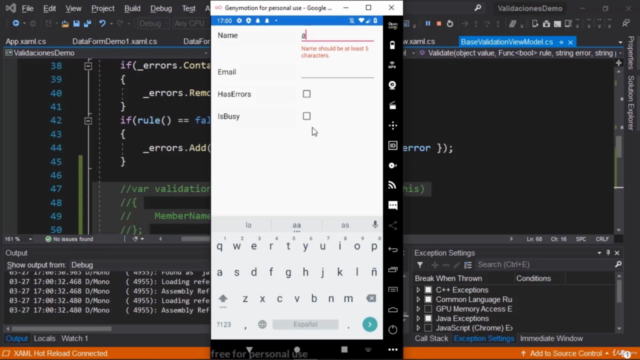The width and height of the screenshot is (640, 360).
Task: Tap the 'as' keyboard suggestion
Action: [x=345, y=225]
